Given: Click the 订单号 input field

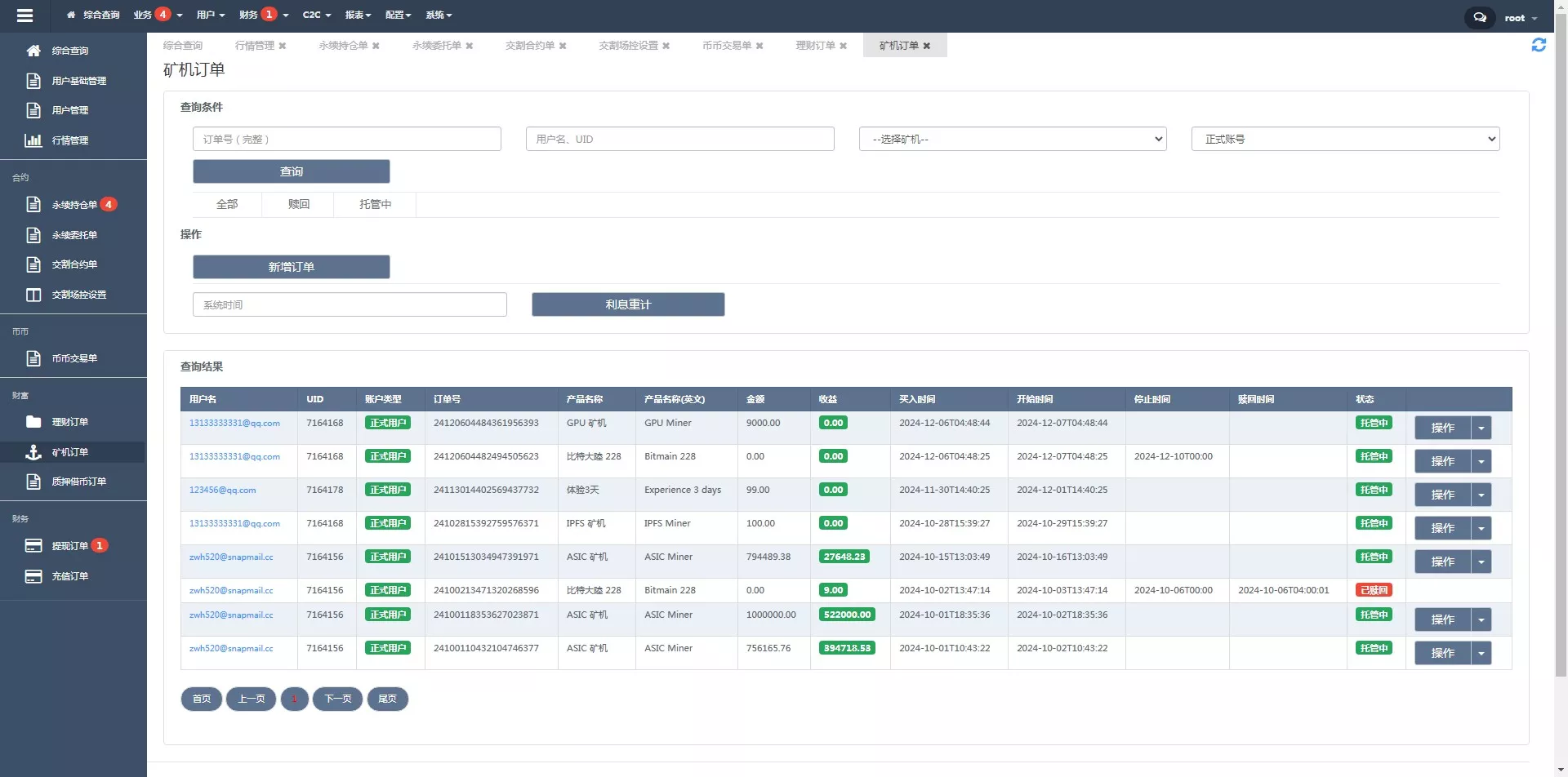Looking at the screenshot, I should tap(346, 140).
